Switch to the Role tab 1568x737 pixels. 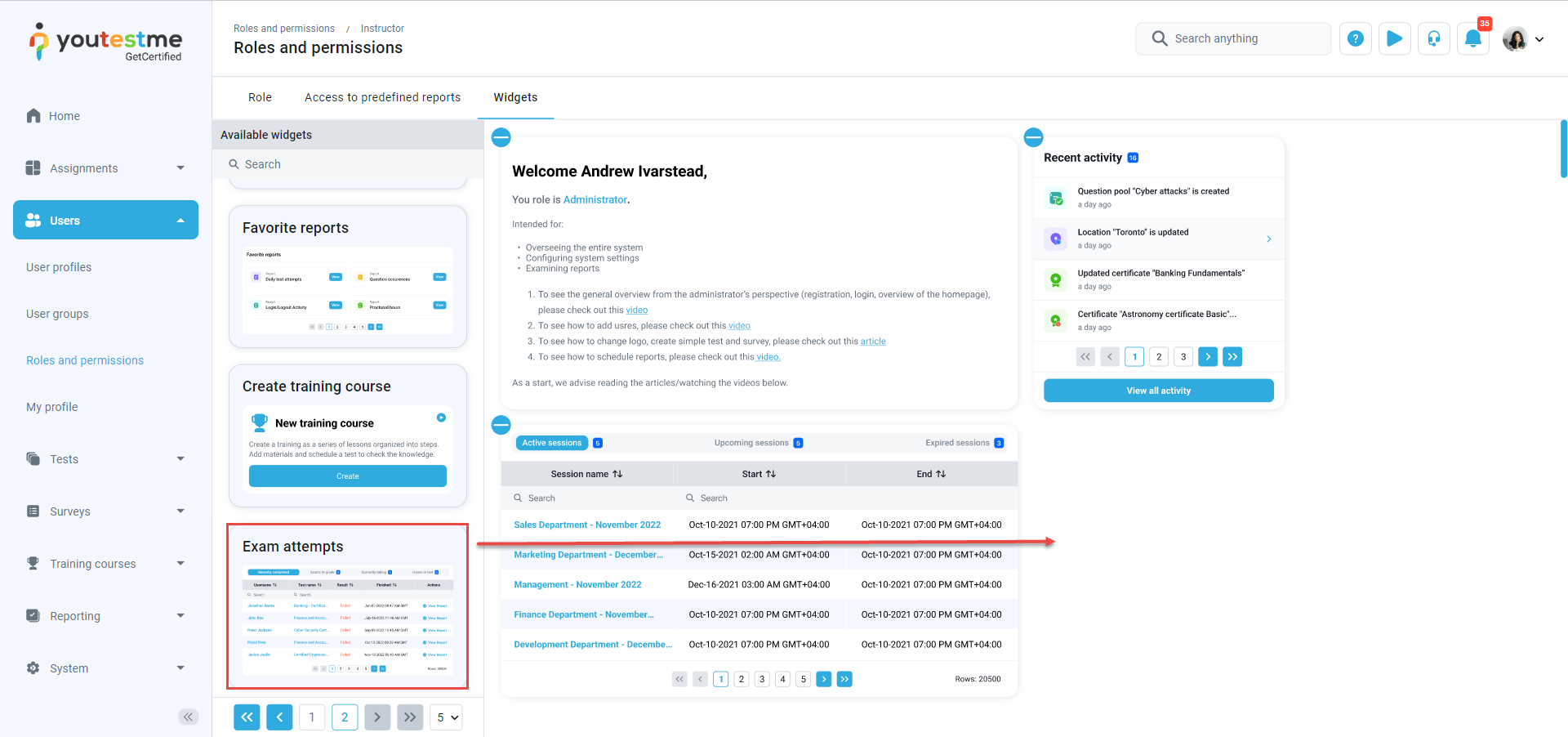coord(260,97)
